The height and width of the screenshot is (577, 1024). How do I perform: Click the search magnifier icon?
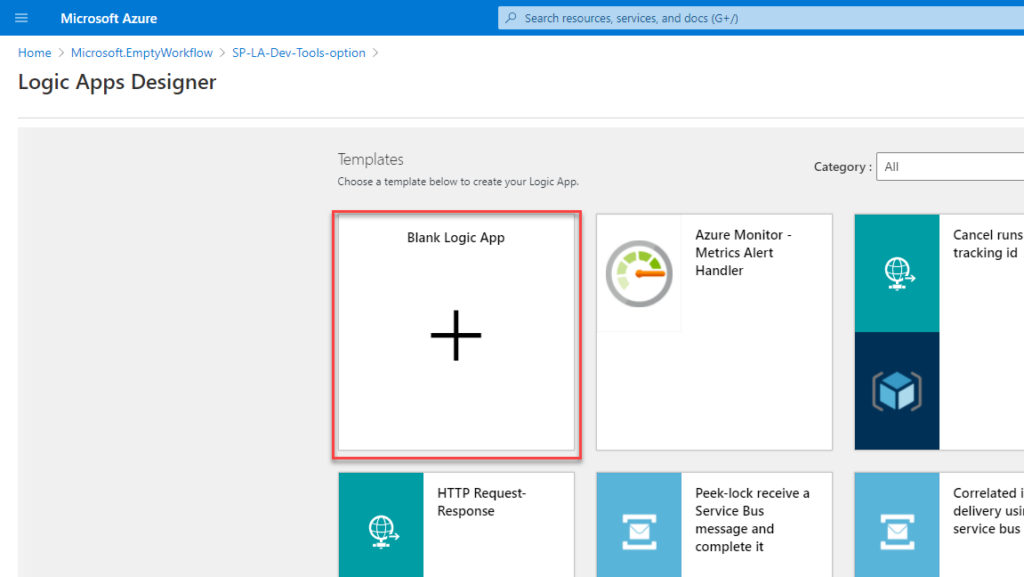point(509,17)
